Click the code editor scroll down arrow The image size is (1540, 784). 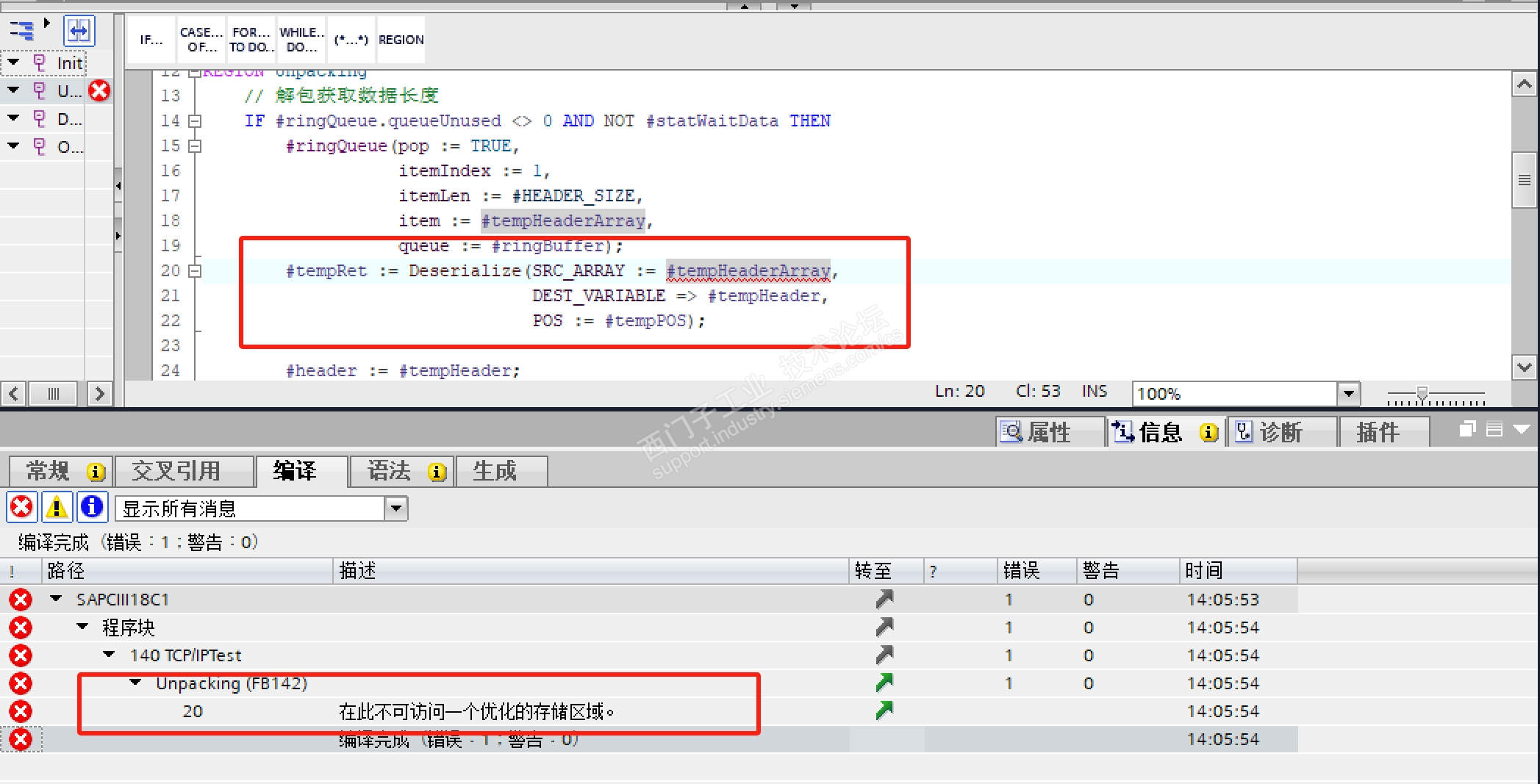click(1525, 367)
